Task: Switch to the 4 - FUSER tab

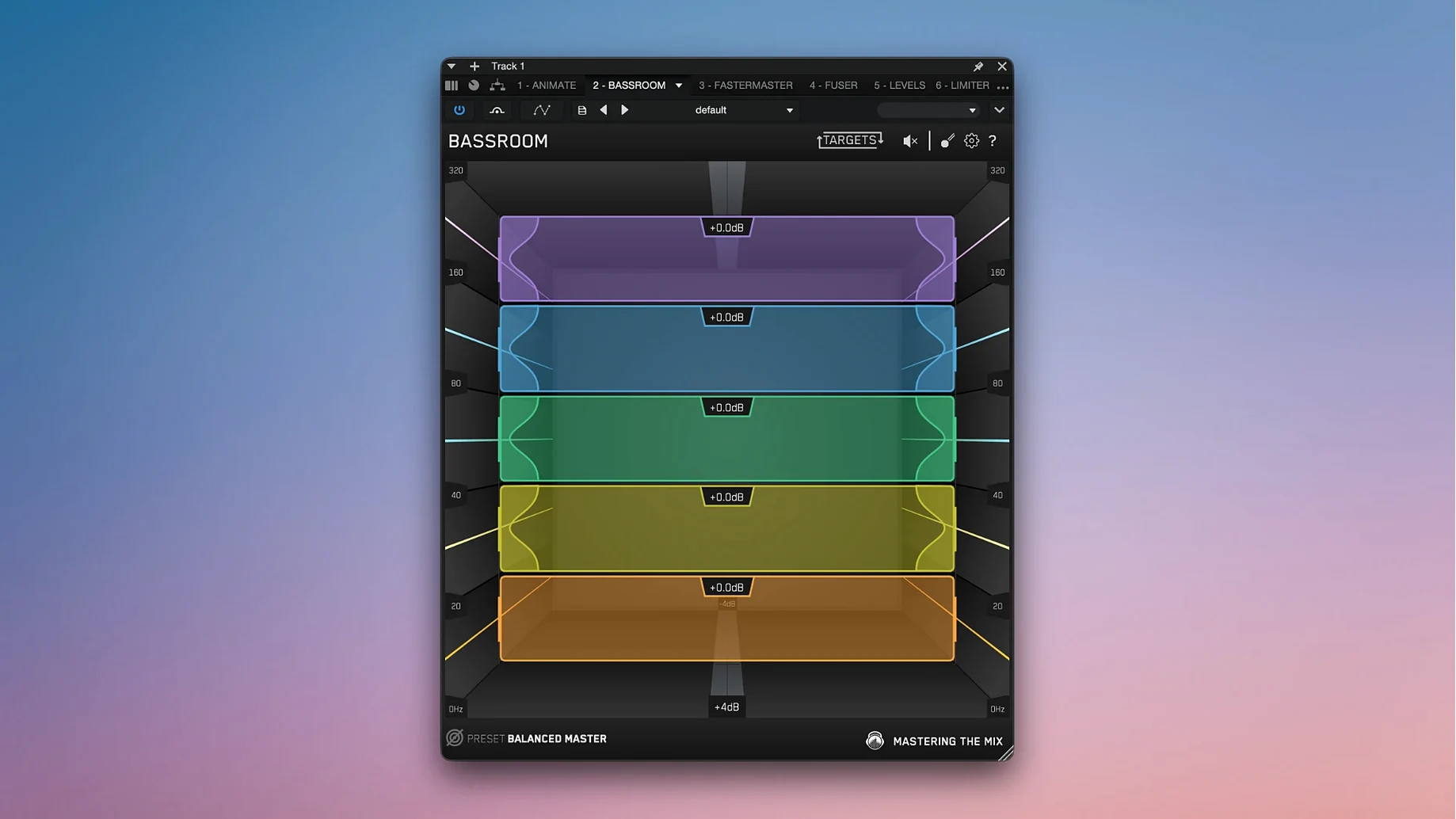Action: tap(833, 86)
